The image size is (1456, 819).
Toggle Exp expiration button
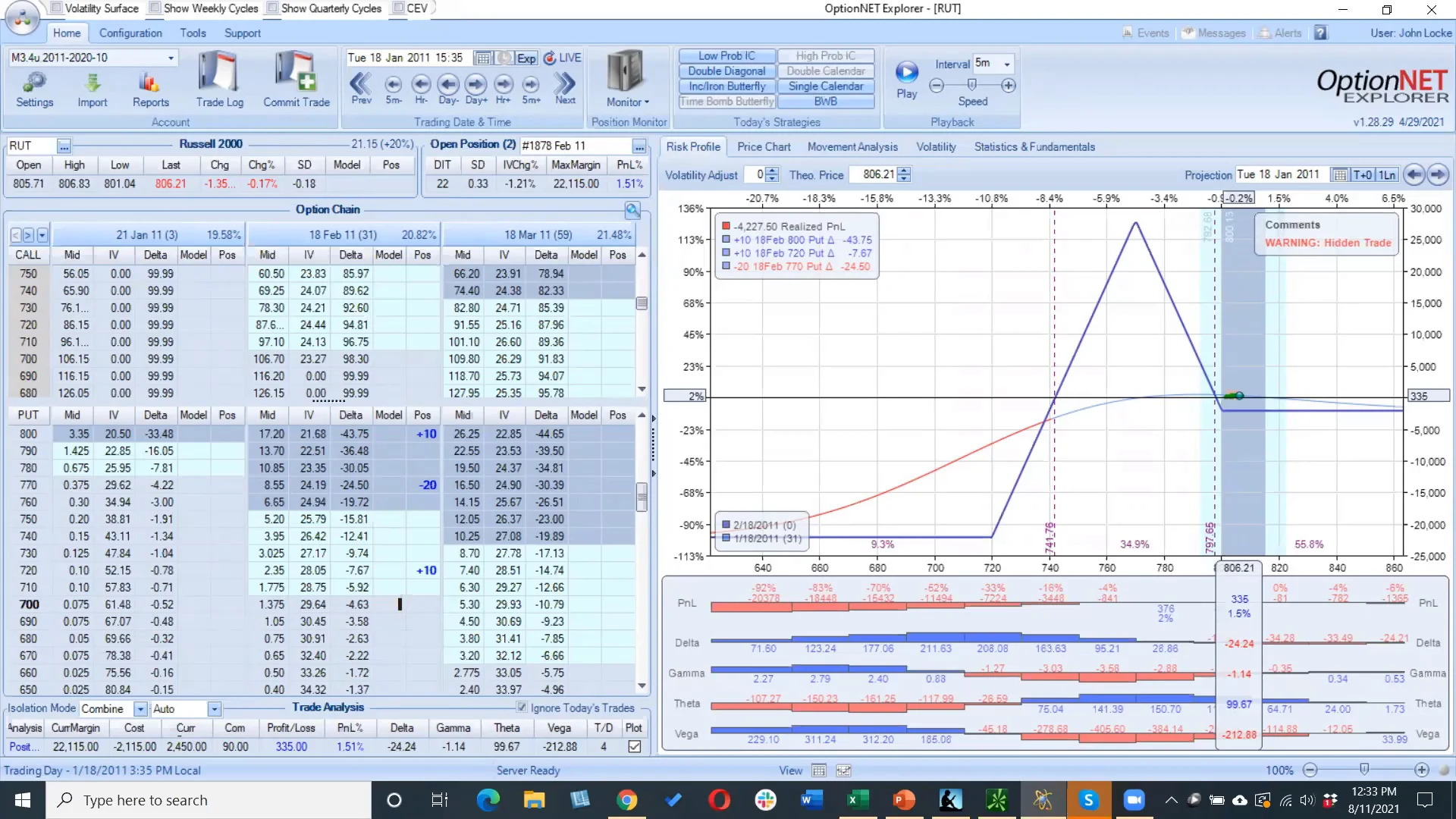526,58
